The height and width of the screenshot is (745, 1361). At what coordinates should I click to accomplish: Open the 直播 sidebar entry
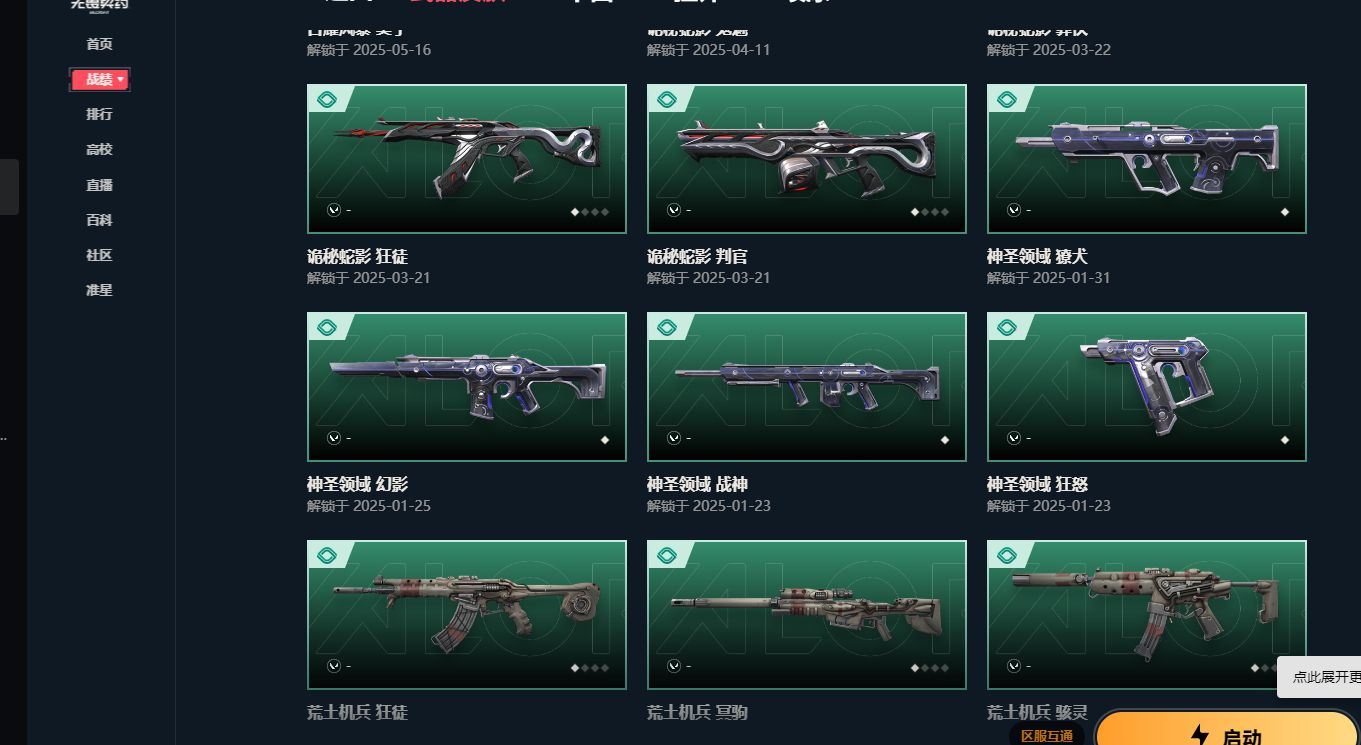coord(99,185)
